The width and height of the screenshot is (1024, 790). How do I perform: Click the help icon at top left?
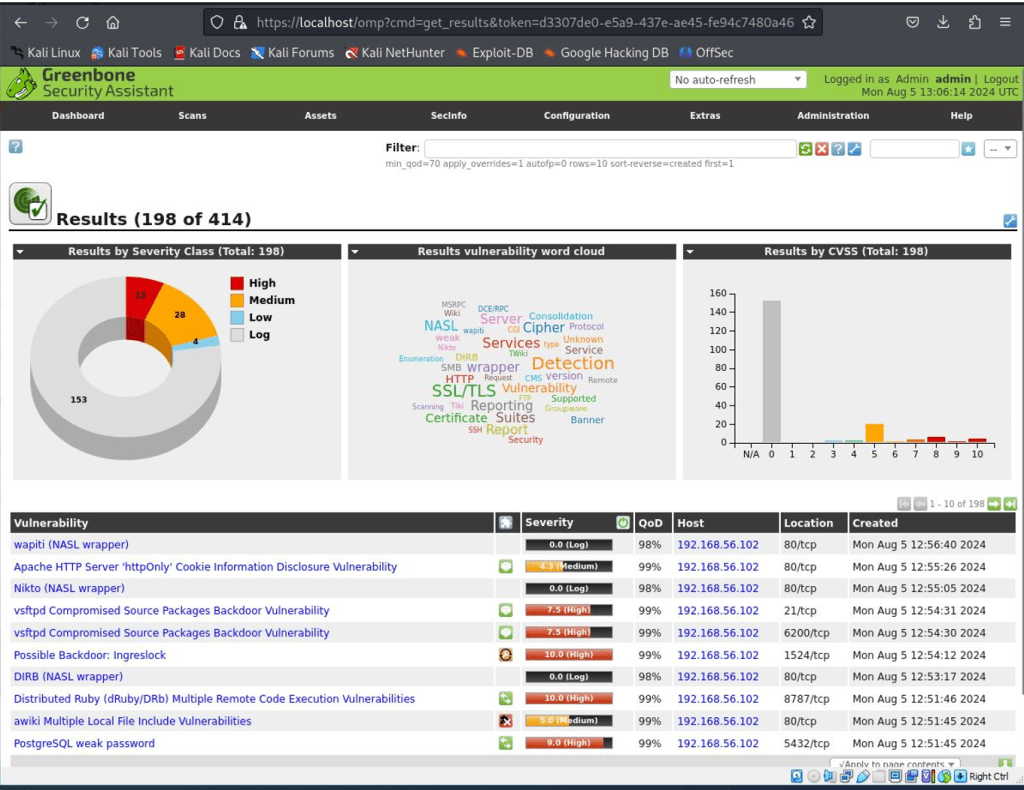coord(15,147)
